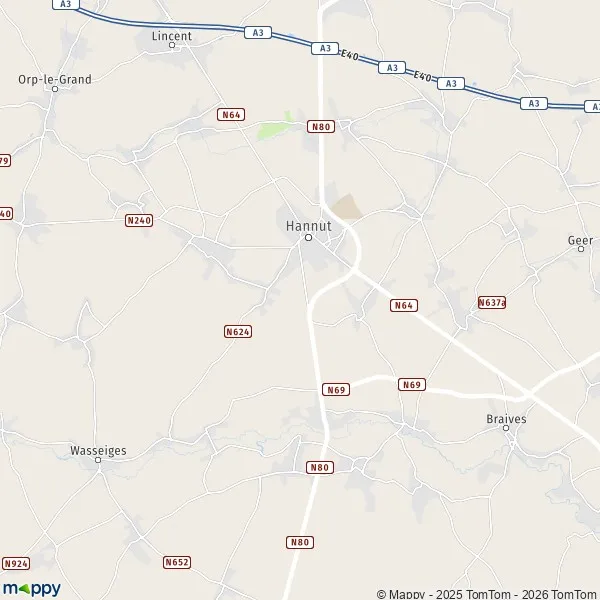Select the N624 road shield
The width and height of the screenshot is (600, 600).
coord(238,331)
